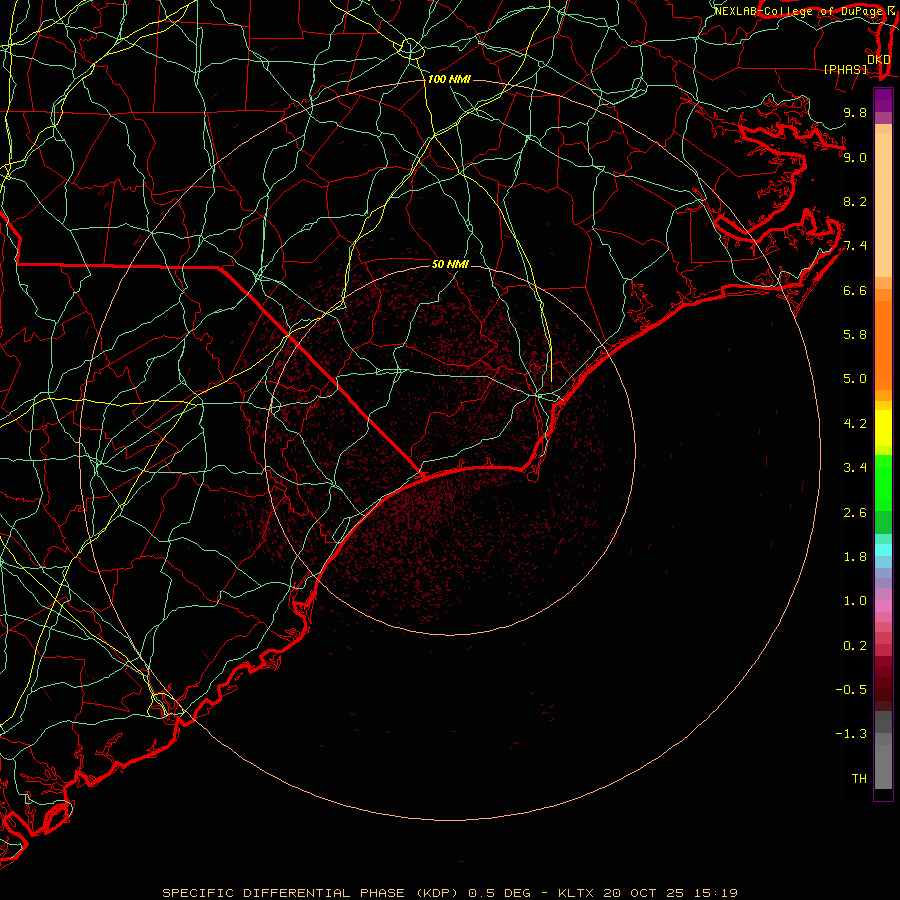Click the pink segment of the color bar
This screenshot has height=900, width=900.
coord(883,606)
